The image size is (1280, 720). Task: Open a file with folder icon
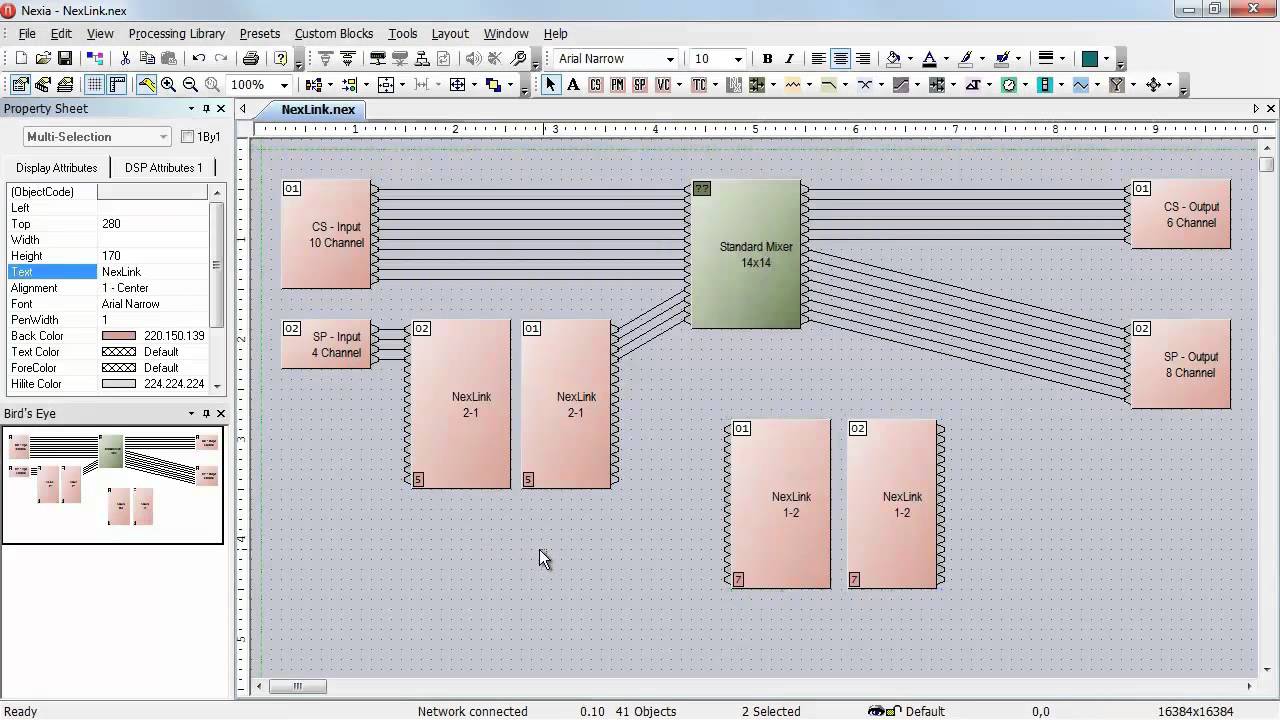[43, 59]
